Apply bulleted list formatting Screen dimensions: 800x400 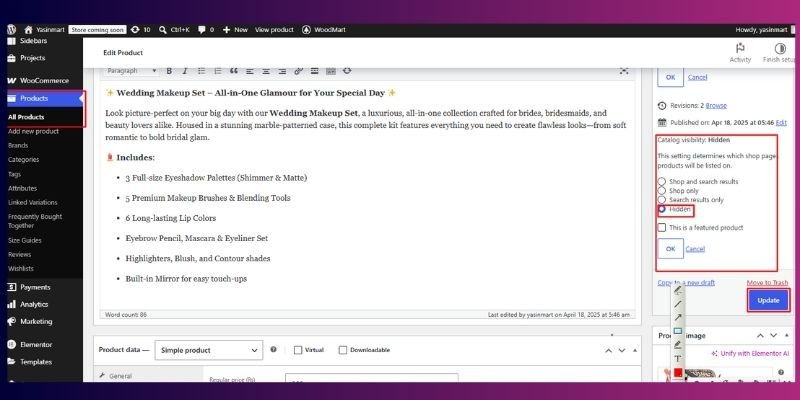(202, 71)
